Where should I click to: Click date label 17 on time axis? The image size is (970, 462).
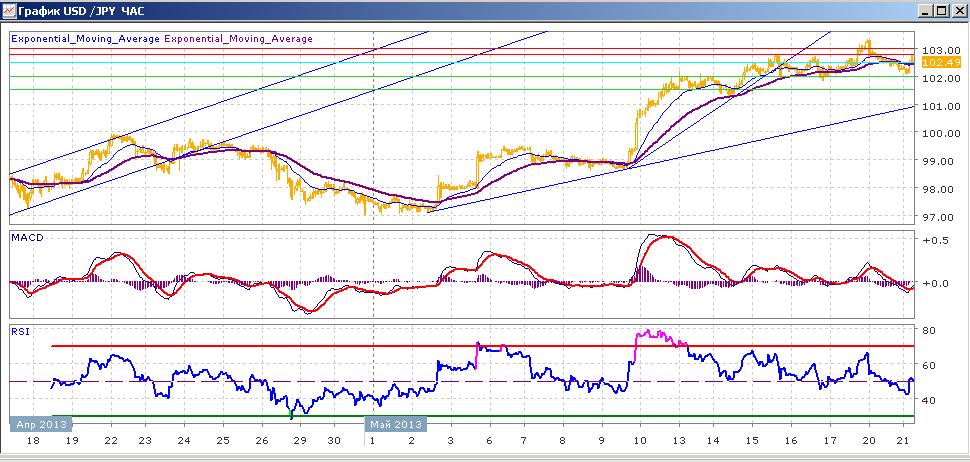pos(828,441)
